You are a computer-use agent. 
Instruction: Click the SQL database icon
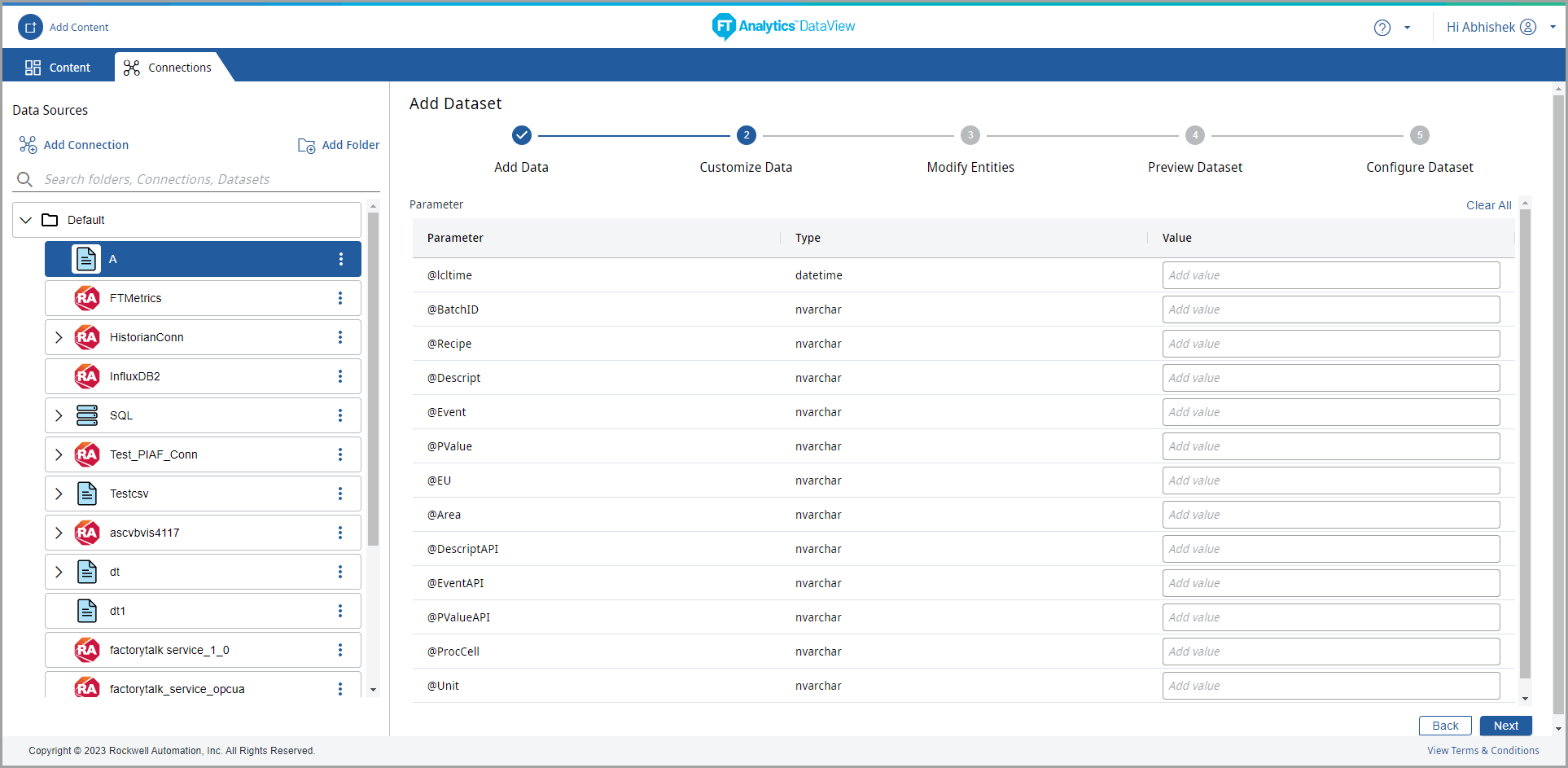[87, 415]
